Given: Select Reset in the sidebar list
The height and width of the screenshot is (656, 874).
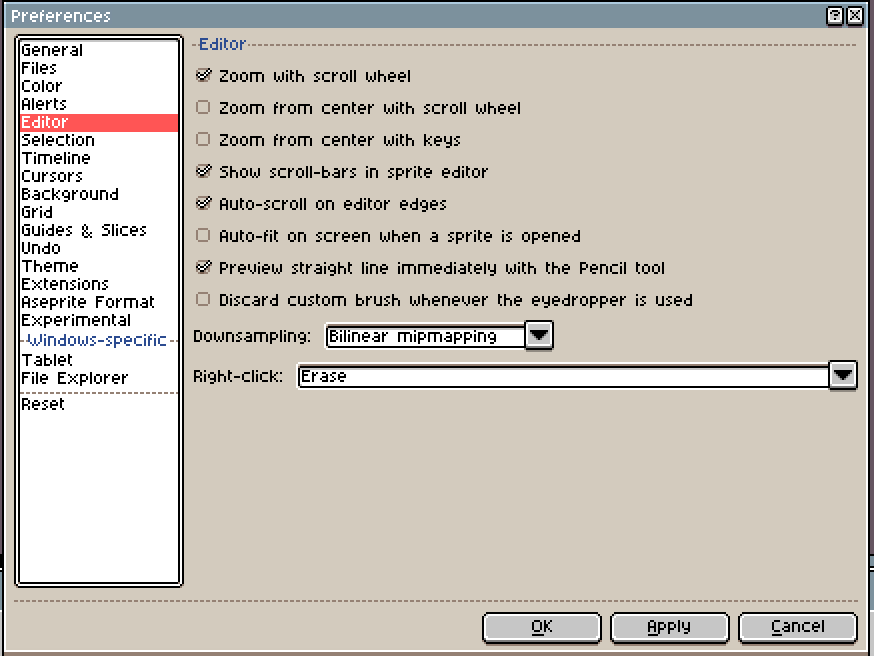Looking at the screenshot, I should [x=43, y=404].
